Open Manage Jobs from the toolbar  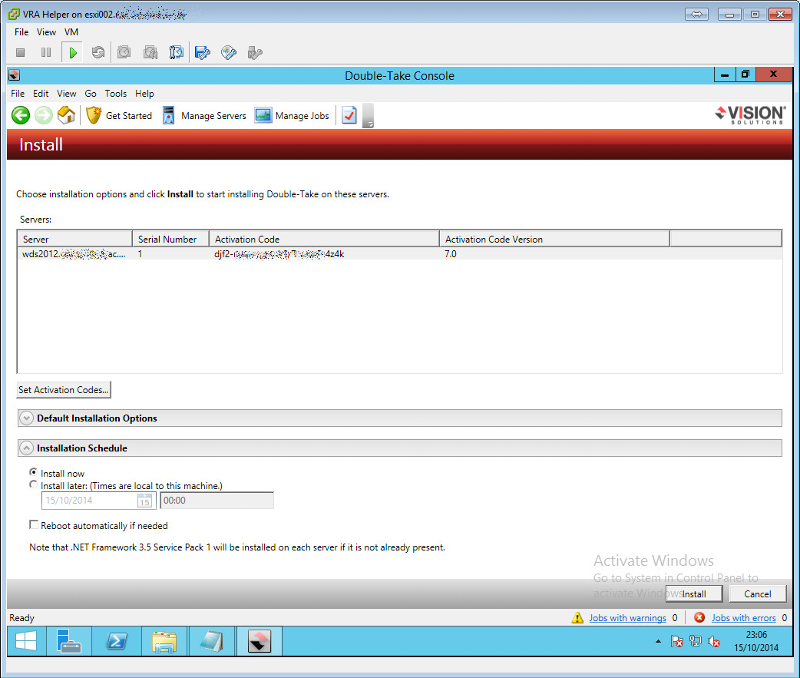[292, 116]
